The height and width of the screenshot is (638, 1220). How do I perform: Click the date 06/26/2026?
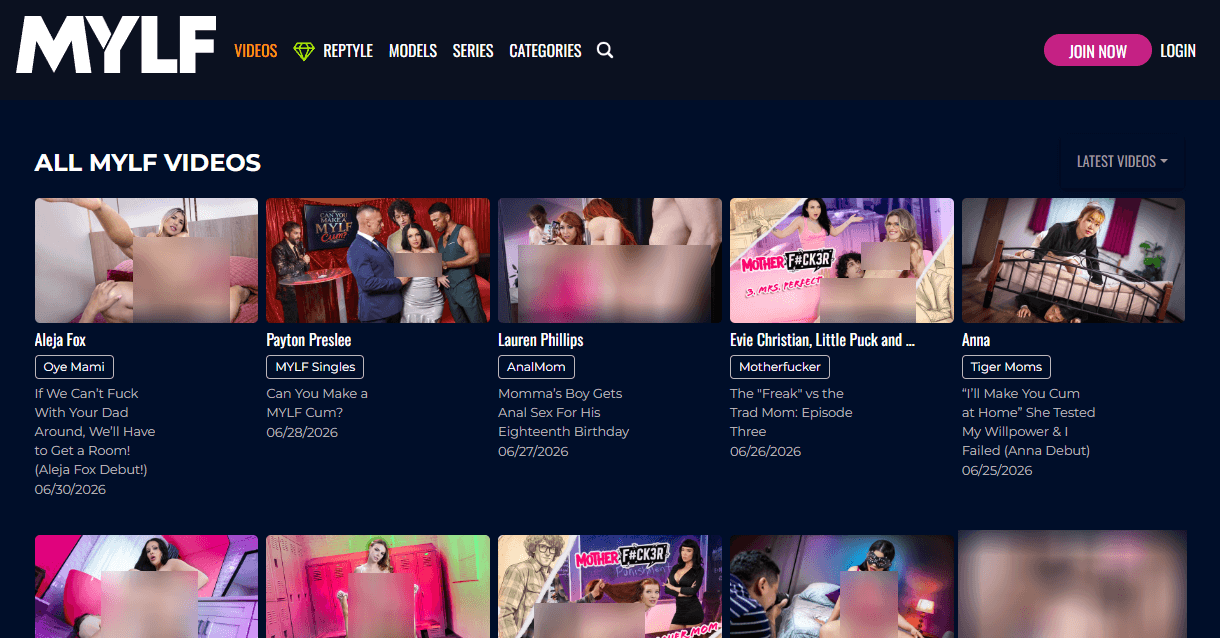point(765,452)
